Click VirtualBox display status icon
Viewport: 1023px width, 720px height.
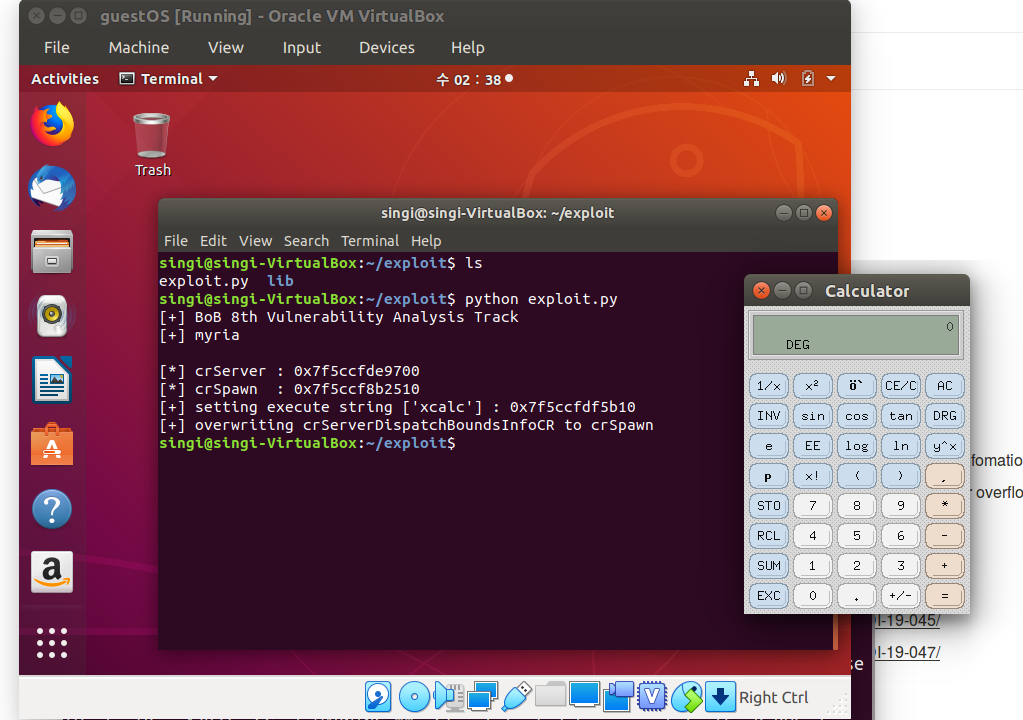(584, 695)
